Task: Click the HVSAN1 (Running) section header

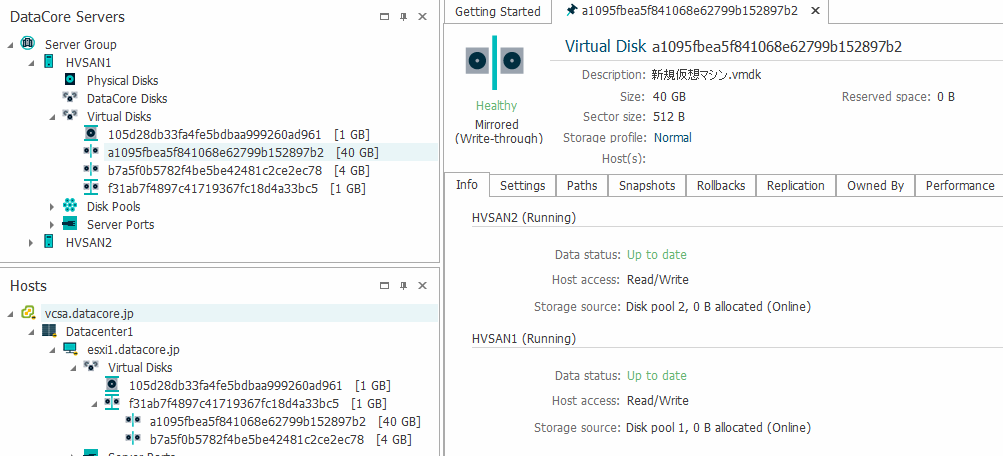Action: click(524, 338)
